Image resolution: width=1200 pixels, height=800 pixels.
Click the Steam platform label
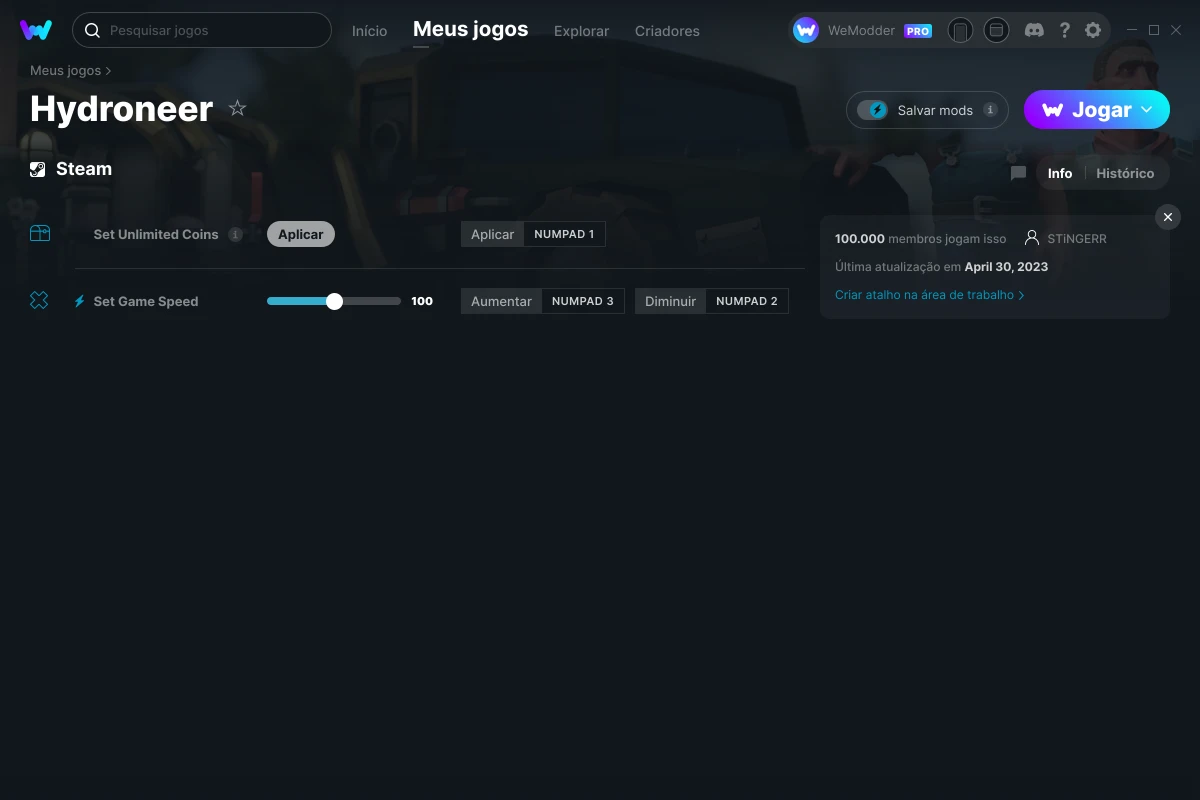(x=84, y=169)
